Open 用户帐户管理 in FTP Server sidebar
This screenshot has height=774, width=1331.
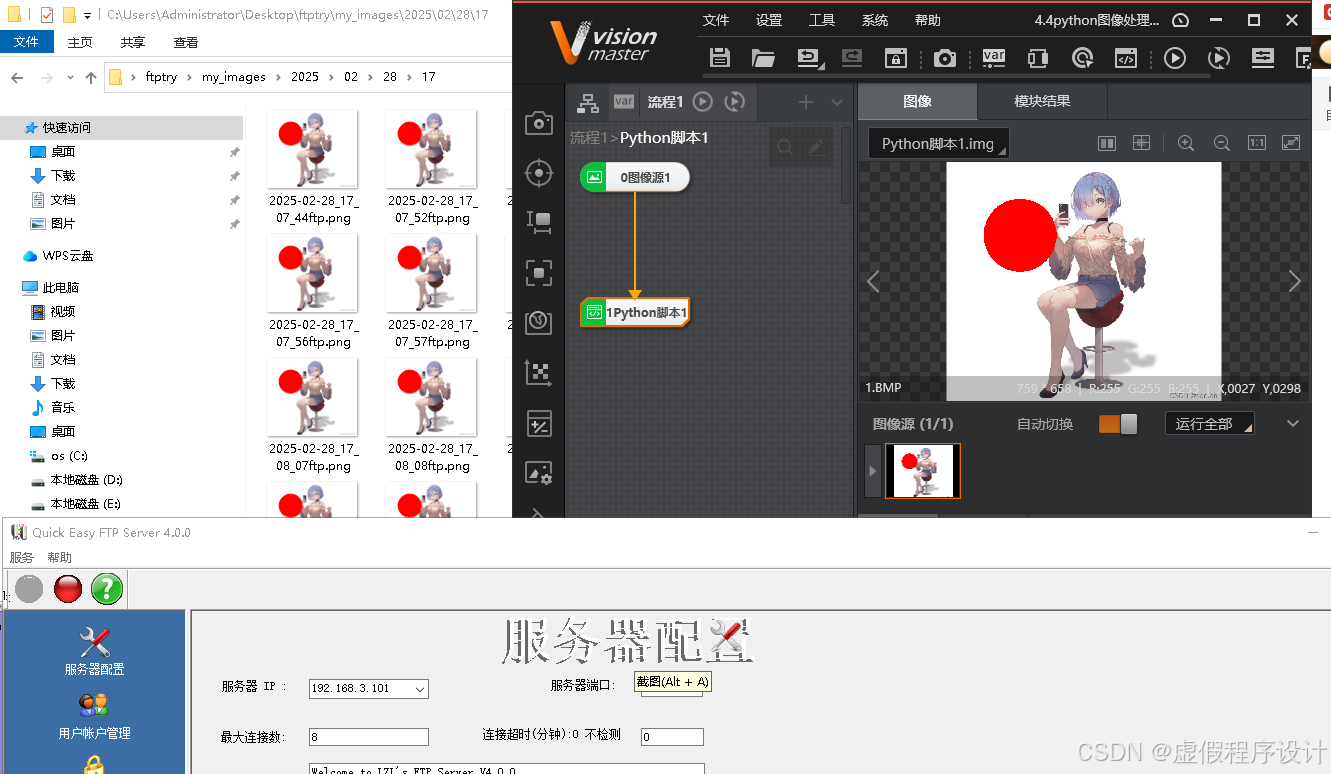94,714
